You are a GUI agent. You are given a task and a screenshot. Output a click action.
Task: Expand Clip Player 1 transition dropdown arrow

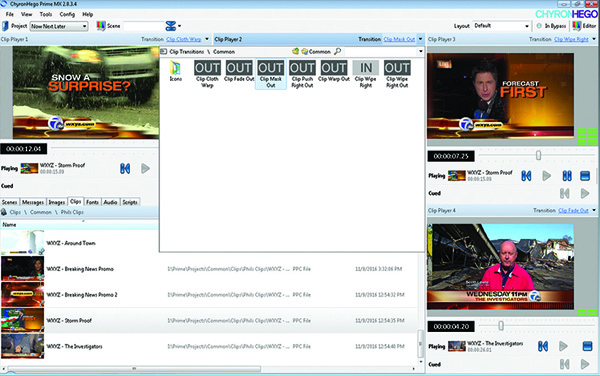(x=207, y=39)
